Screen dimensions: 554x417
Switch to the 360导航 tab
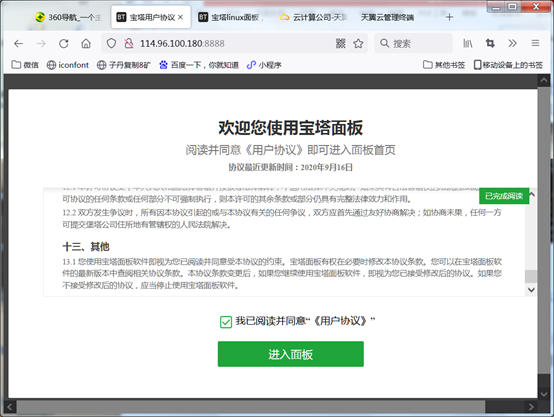coord(69,17)
